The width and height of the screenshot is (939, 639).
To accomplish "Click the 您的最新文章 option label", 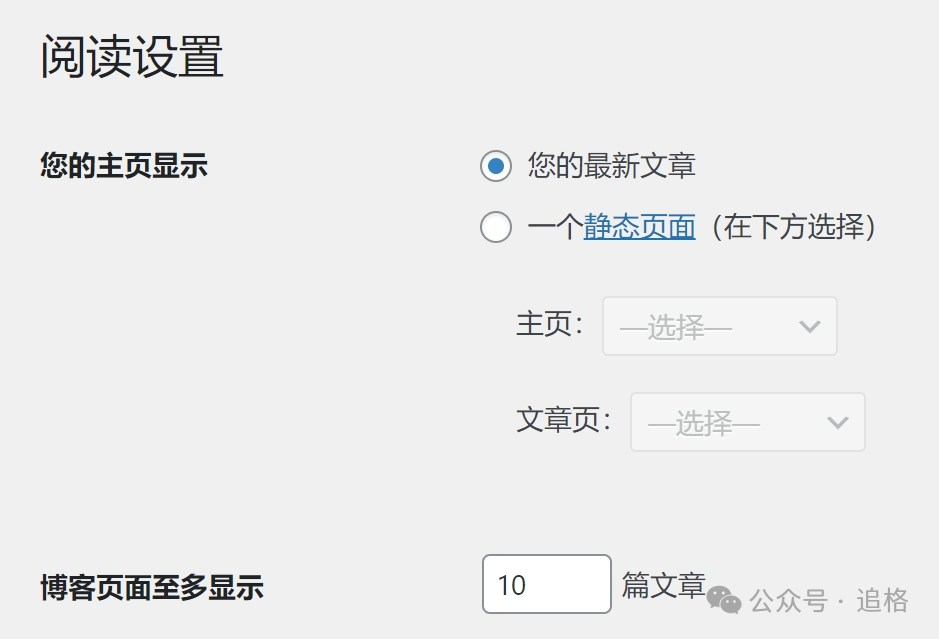I will pos(611,166).
